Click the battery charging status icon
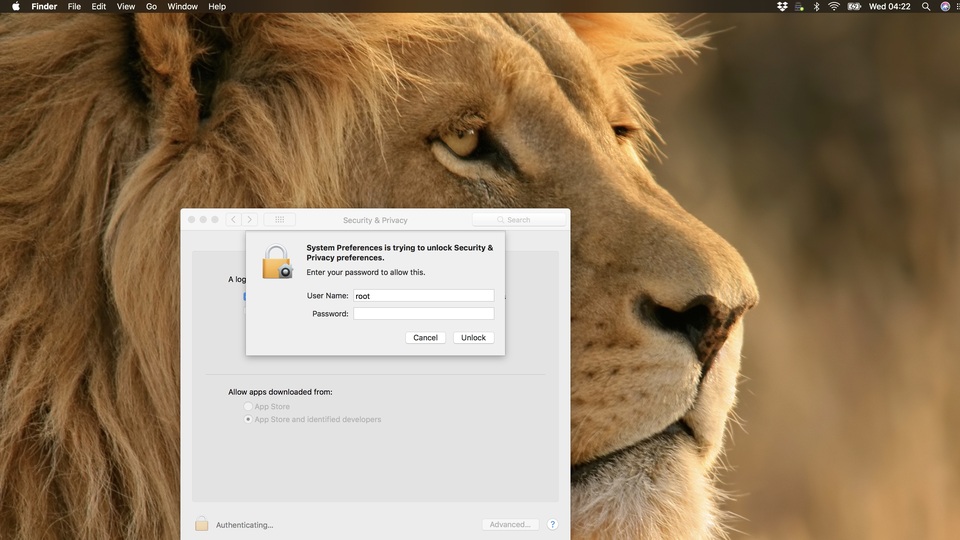 (x=853, y=7)
